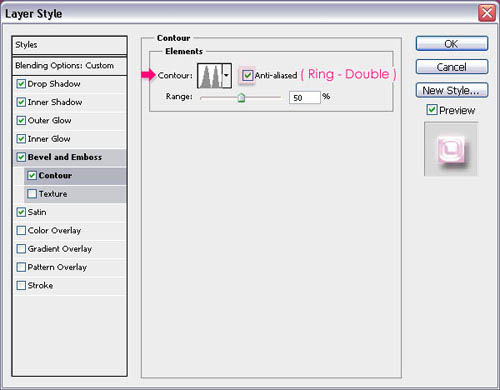
Task: Dismiss dialog with the Cancel button
Action: (x=452, y=67)
